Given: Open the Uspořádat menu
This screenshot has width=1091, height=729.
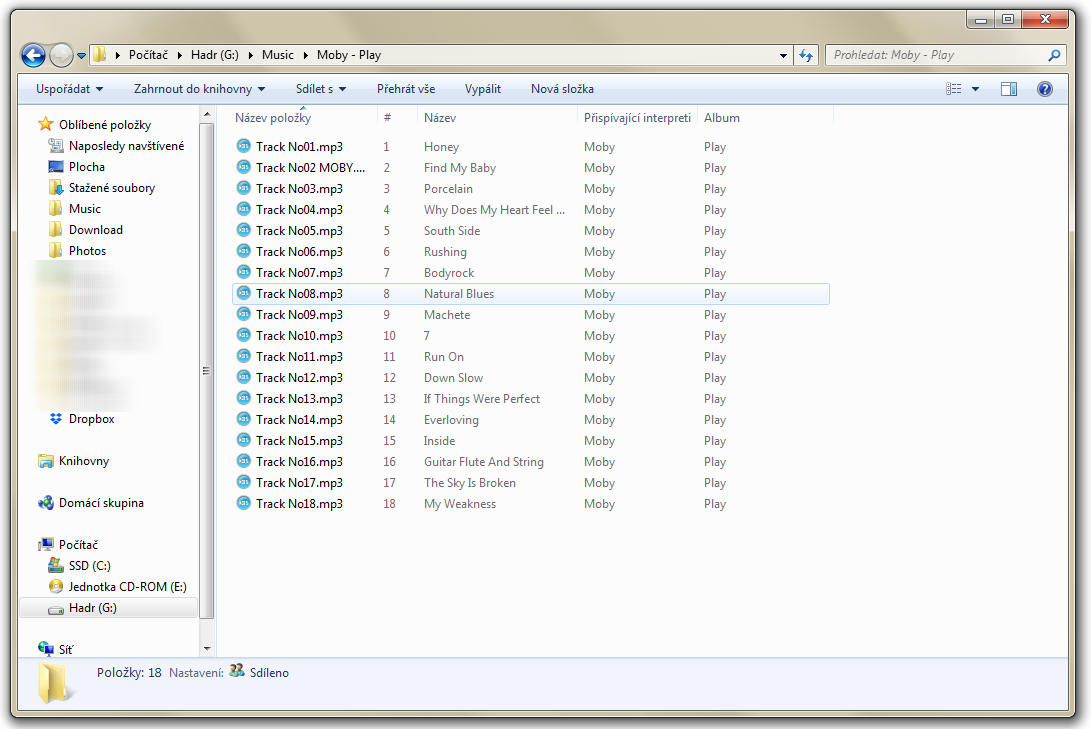Looking at the screenshot, I should (x=70, y=89).
